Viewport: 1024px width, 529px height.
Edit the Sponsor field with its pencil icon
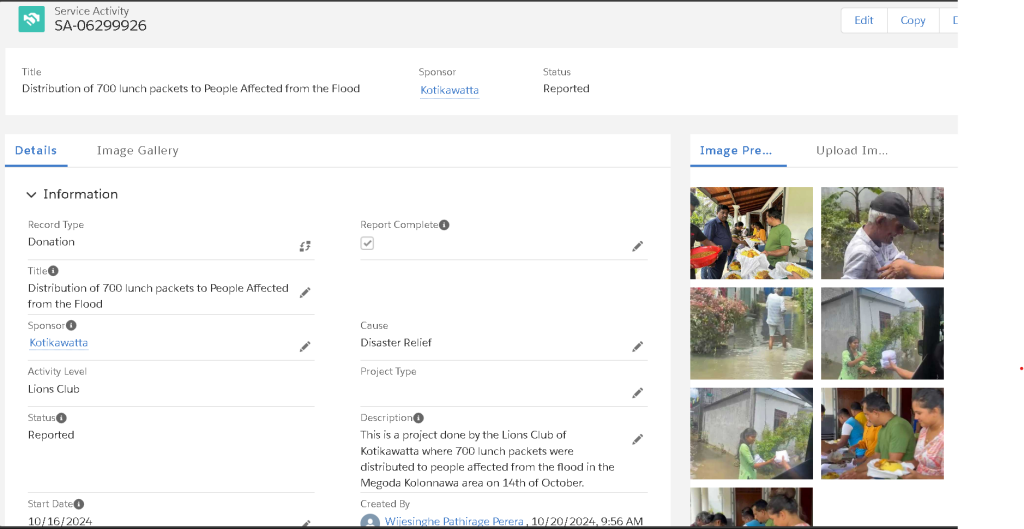pyautogui.click(x=305, y=347)
